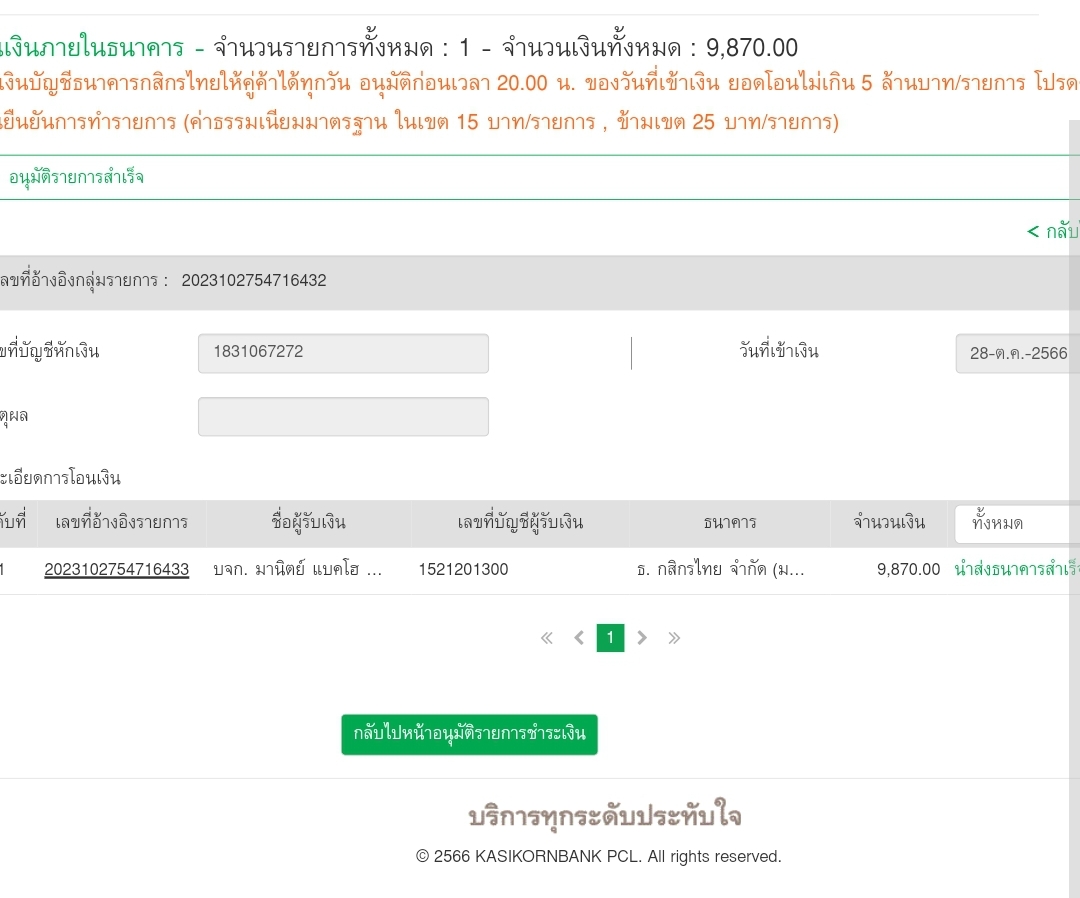The width and height of the screenshot is (1080, 898).
Task: Click the จำนวนเงิน column header
Action: [x=888, y=522]
